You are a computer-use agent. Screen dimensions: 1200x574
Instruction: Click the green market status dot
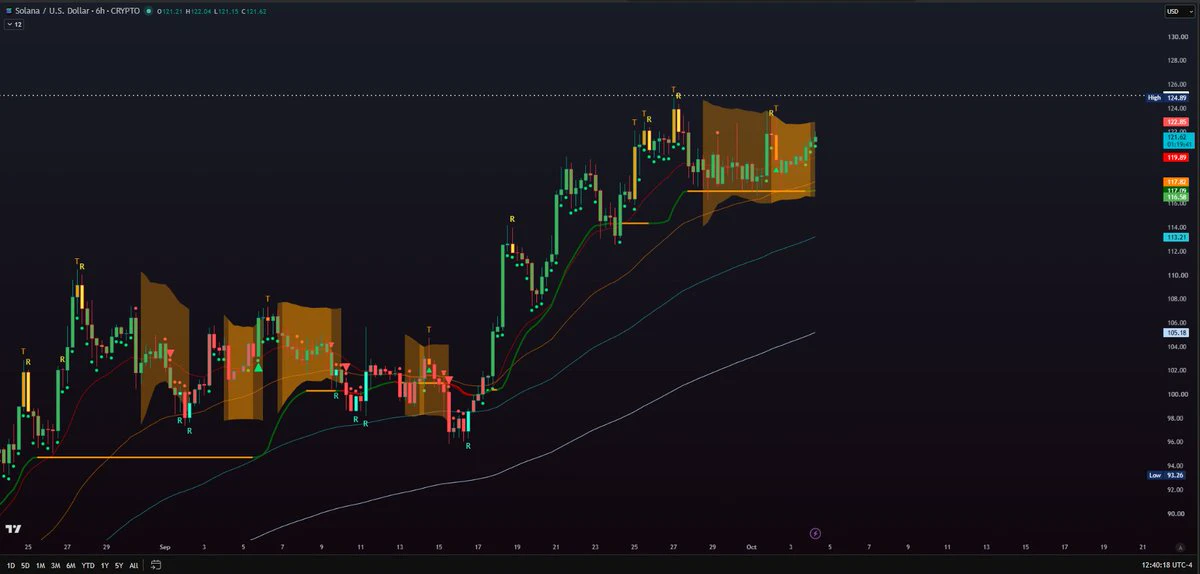click(x=148, y=10)
